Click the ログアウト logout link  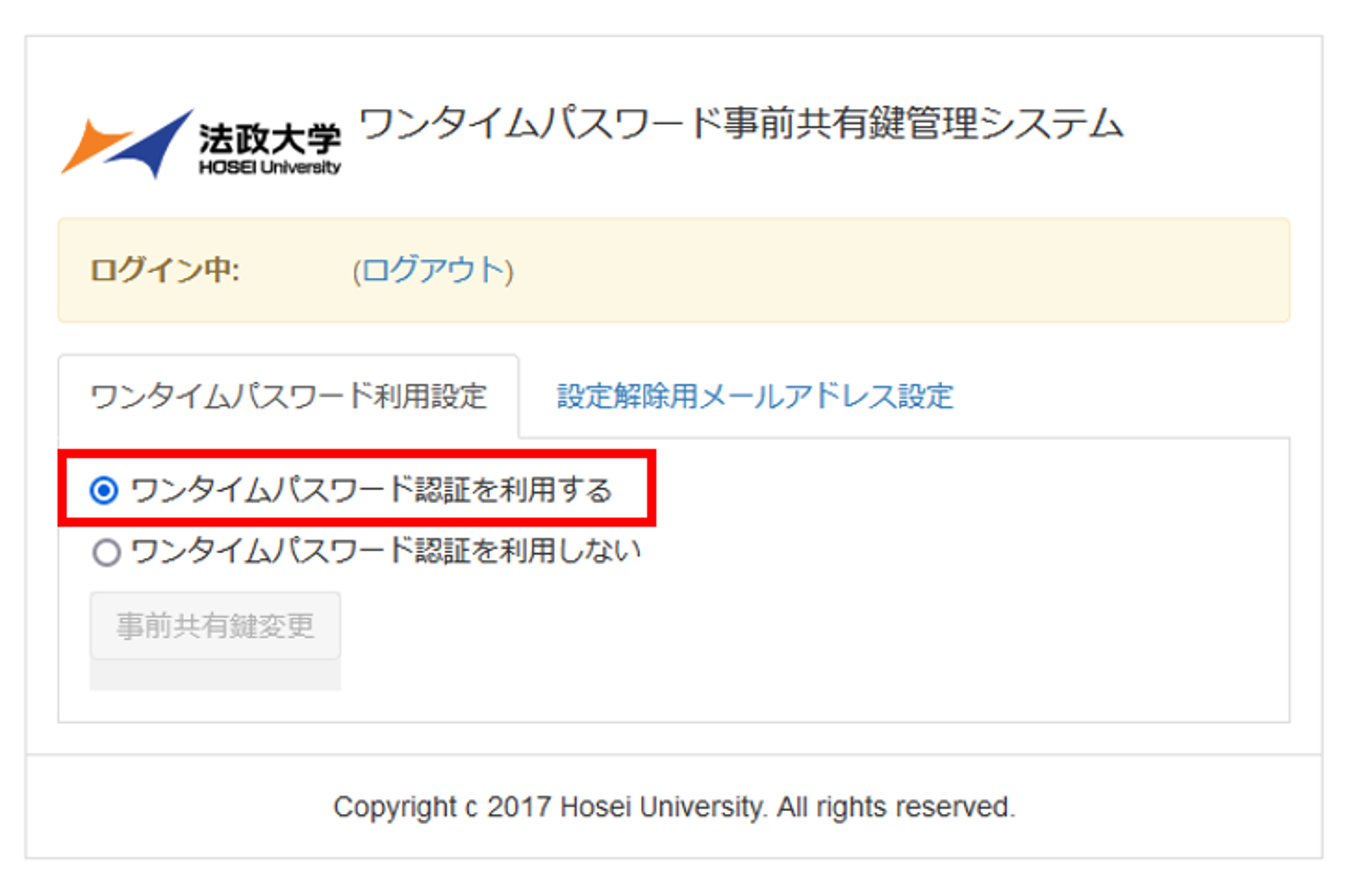coord(434,270)
